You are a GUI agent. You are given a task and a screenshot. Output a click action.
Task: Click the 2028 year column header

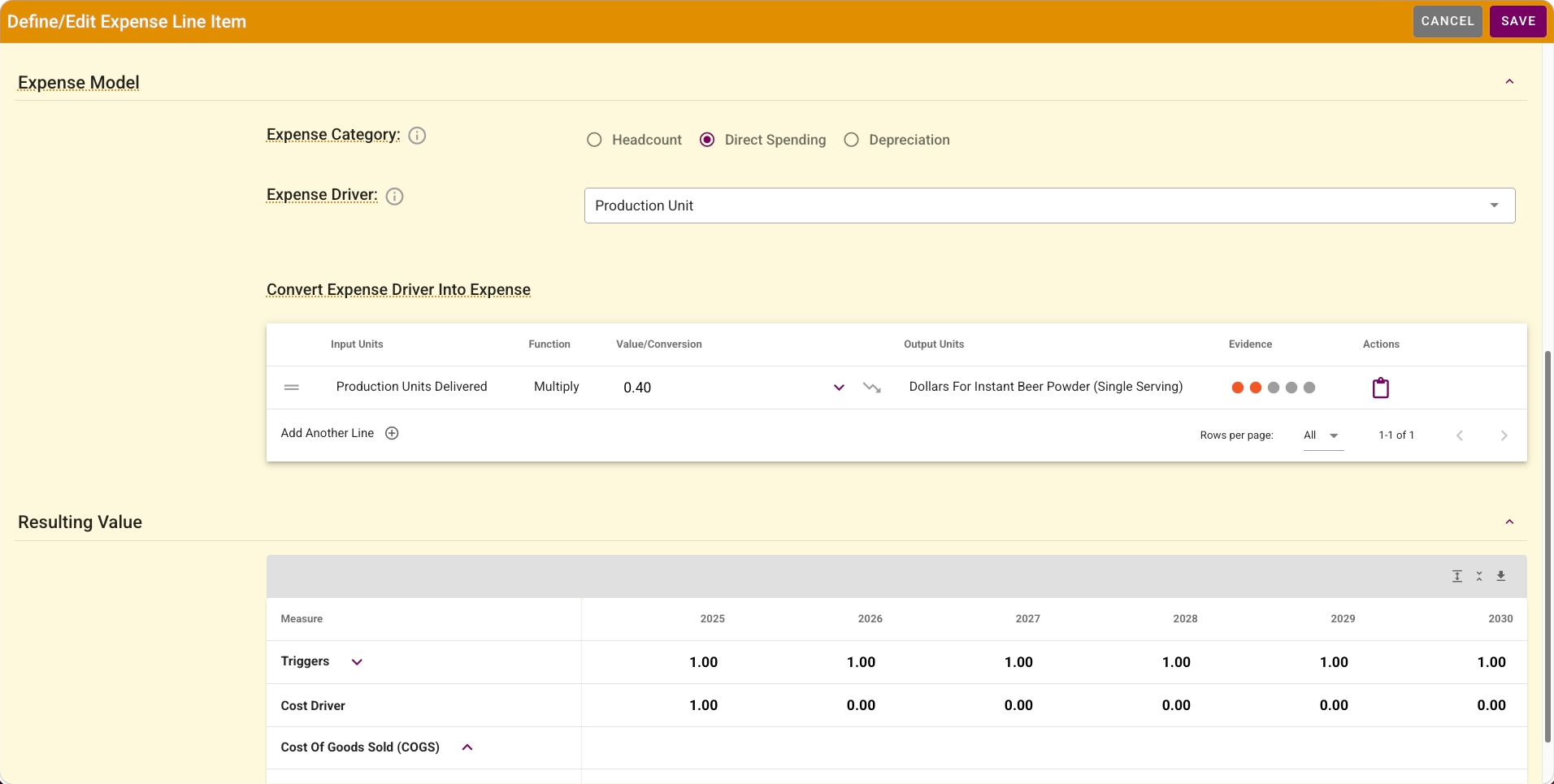(x=1186, y=619)
